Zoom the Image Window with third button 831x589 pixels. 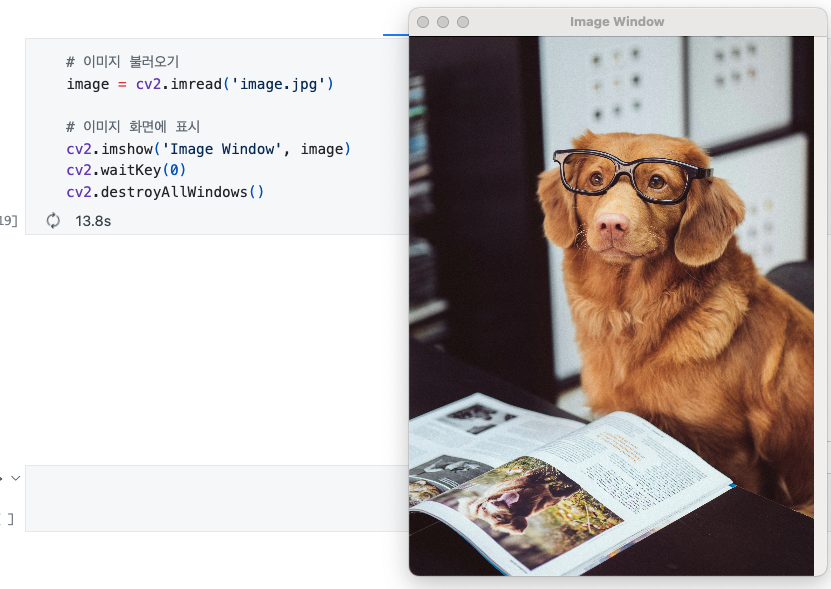click(463, 22)
